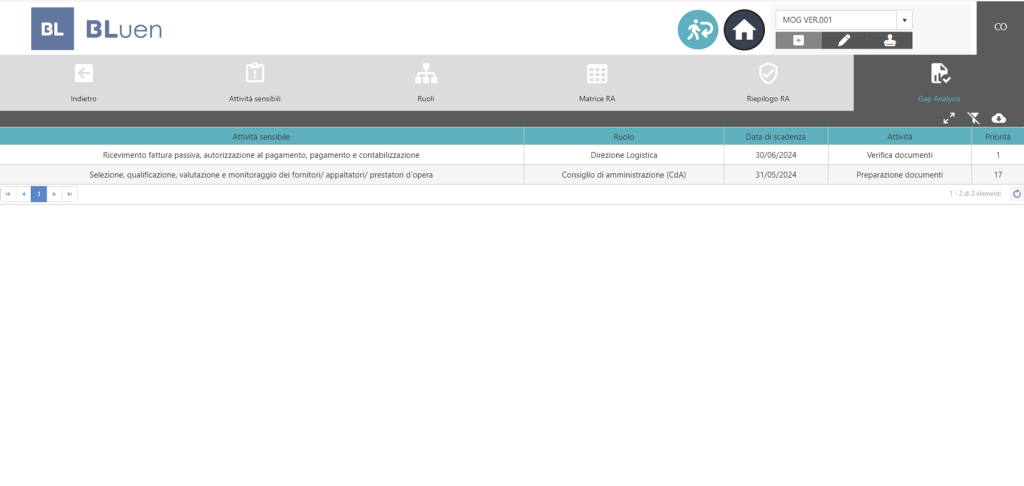Image resolution: width=1024 pixels, height=486 pixels.
Task: Sort by Priorità column header
Action: point(998,137)
